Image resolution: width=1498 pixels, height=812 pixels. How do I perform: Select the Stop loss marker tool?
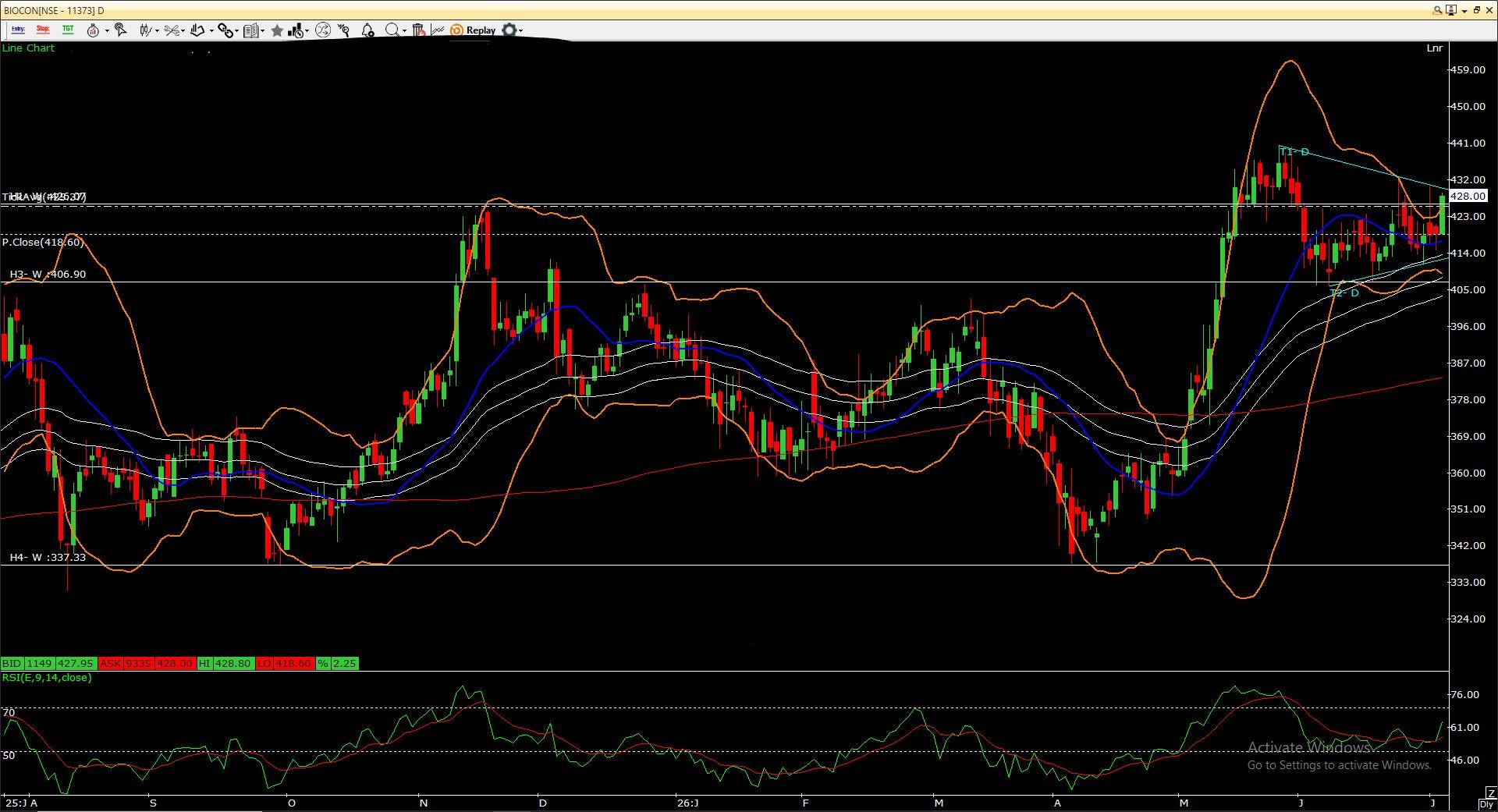[x=43, y=30]
